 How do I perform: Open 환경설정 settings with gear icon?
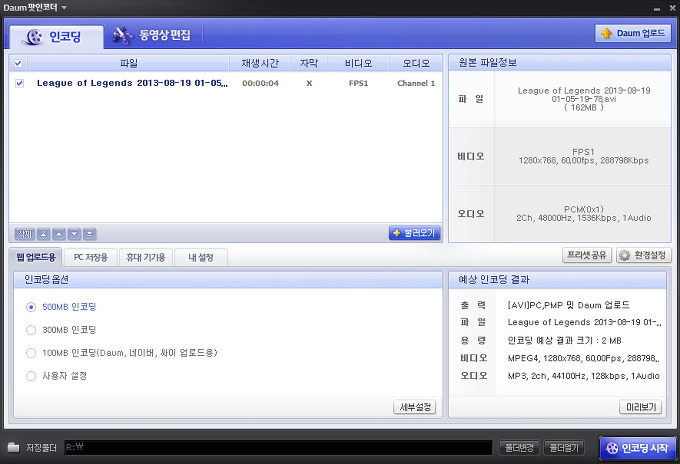click(x=644, y=255)
